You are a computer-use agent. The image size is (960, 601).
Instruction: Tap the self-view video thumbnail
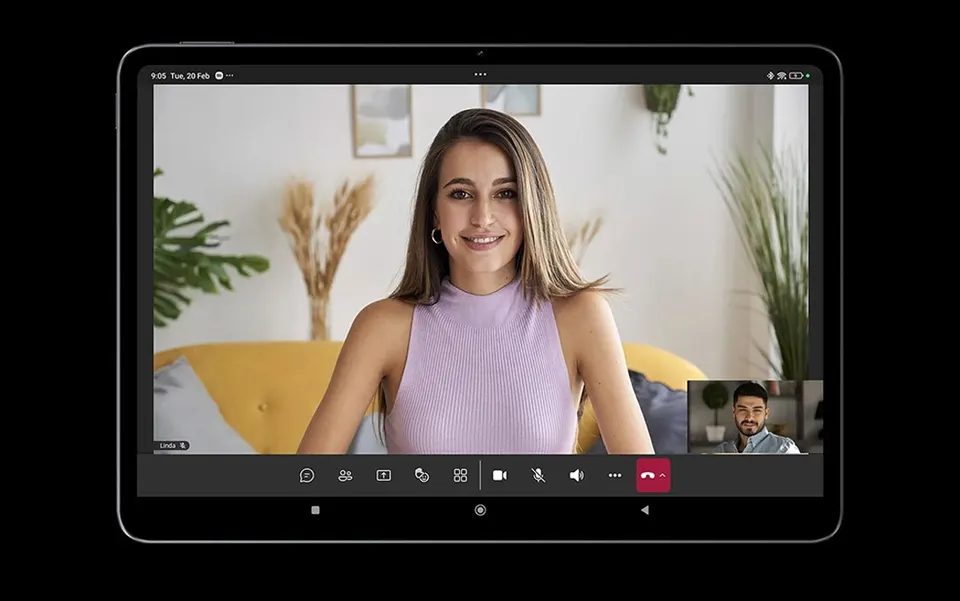pos(755,417)
